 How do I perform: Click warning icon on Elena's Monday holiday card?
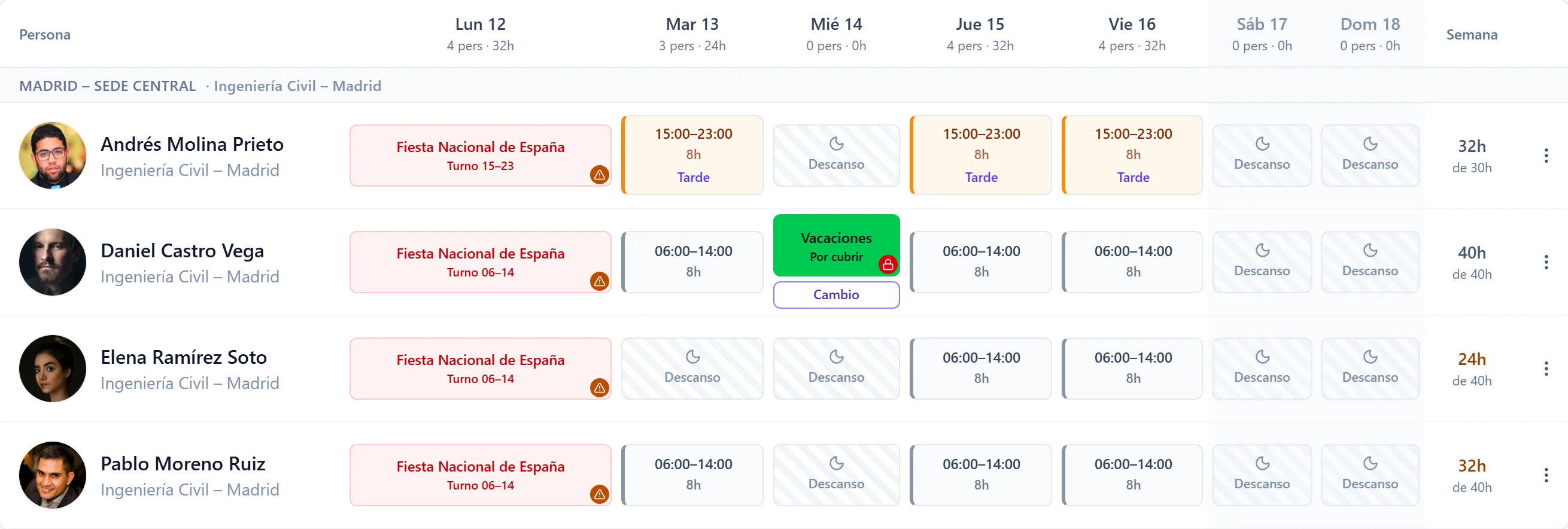point(599,388)
